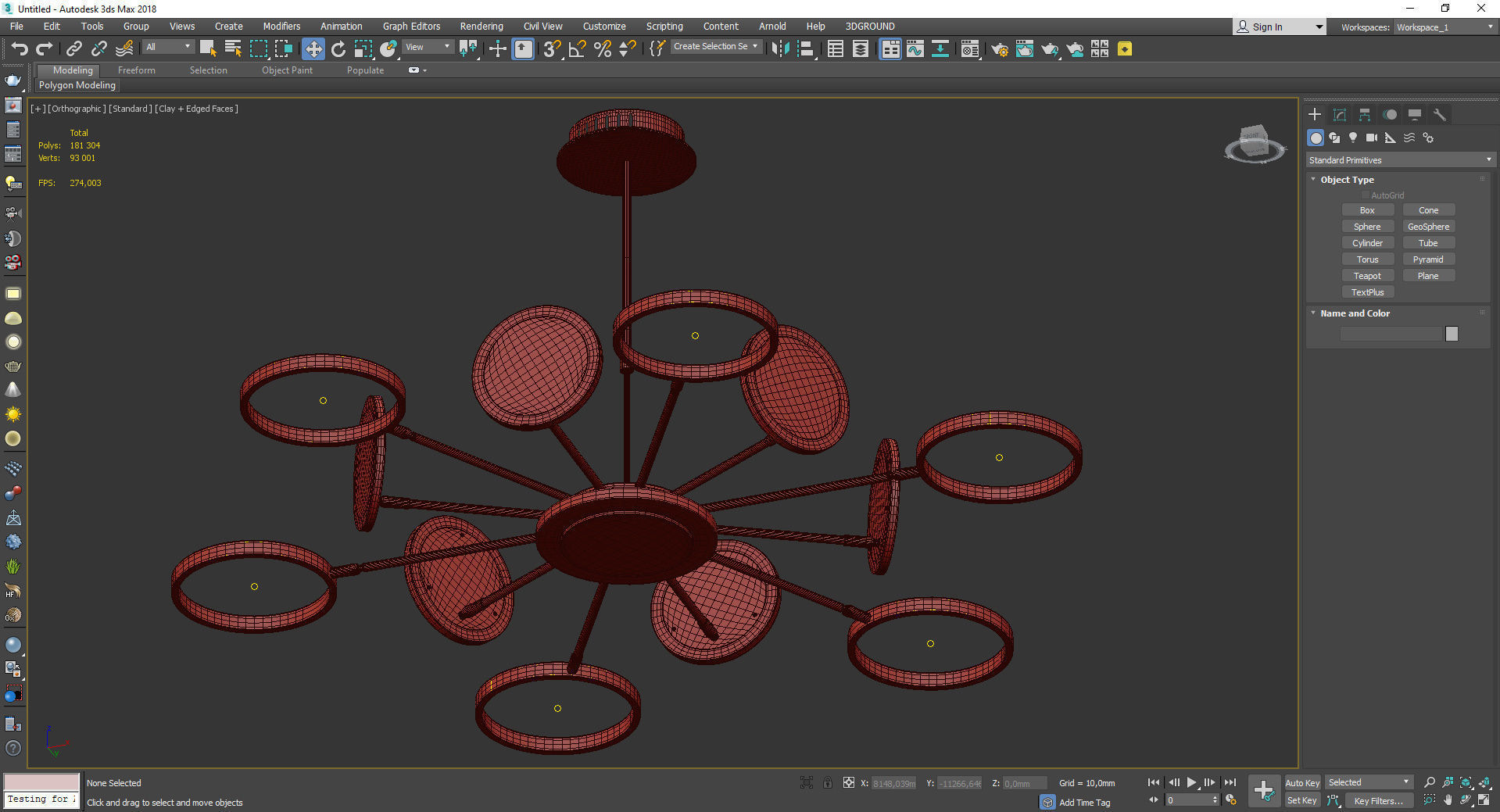The image size is (1500, 812).
Task: Open the Modifiers menu
Action: click(281, 27)
